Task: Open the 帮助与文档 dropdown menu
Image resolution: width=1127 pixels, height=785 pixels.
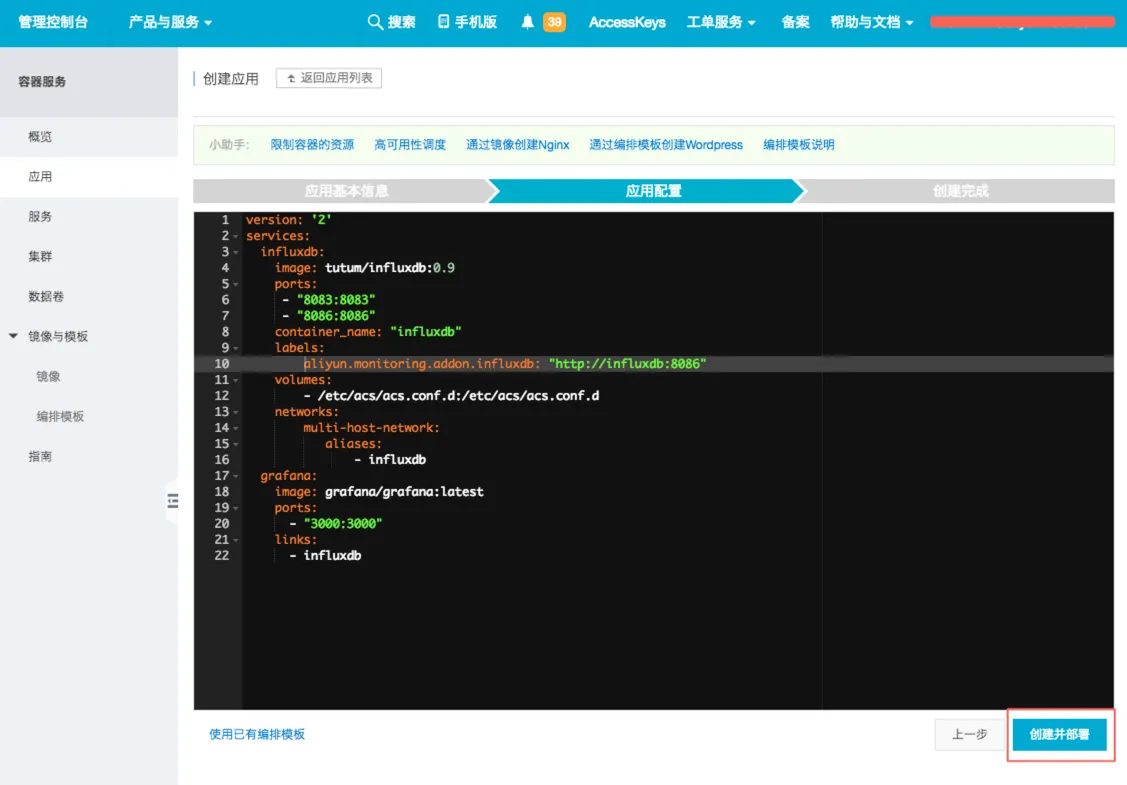Action: (872, 22)
